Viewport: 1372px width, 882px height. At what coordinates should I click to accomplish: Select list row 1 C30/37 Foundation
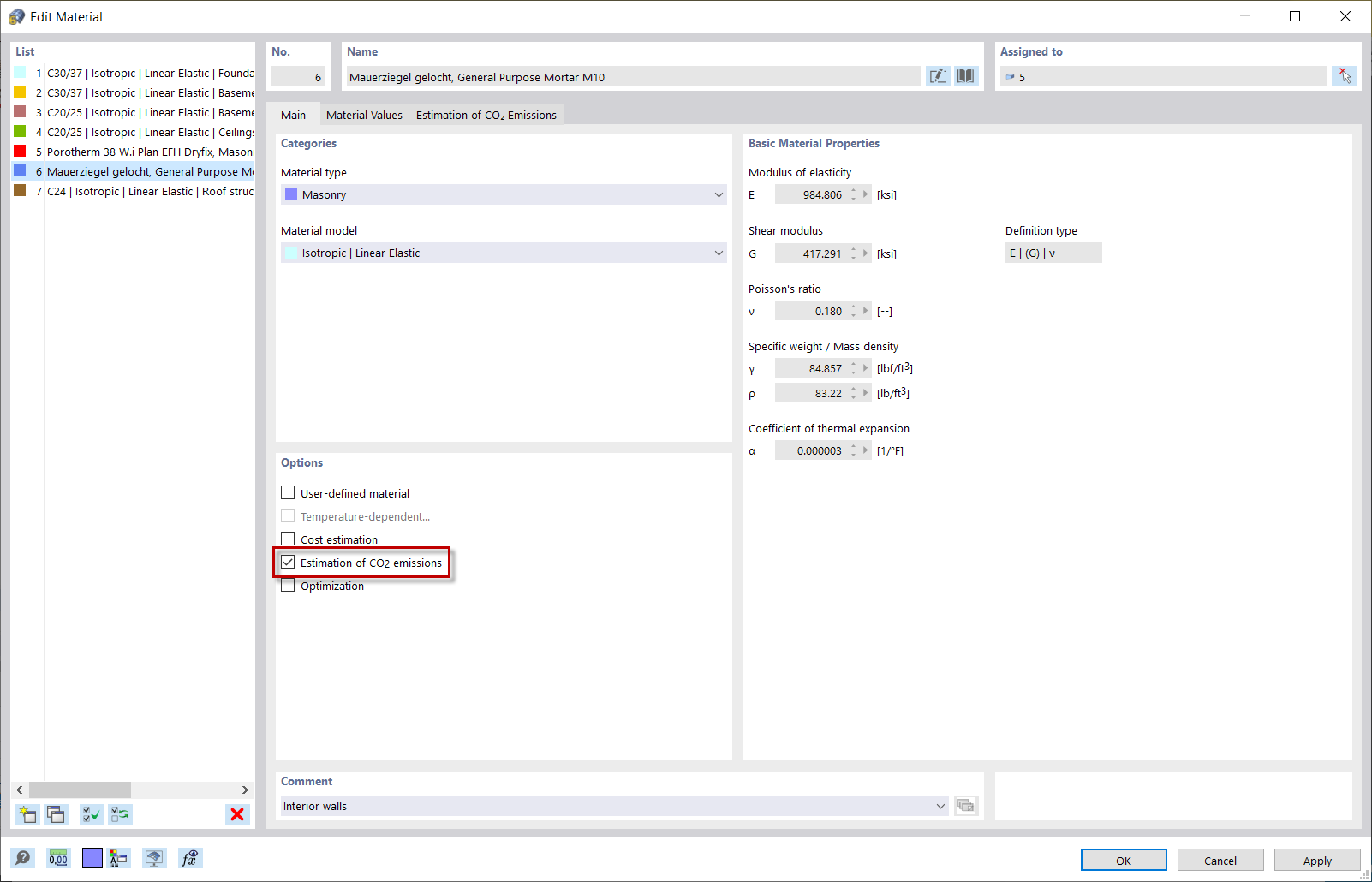[134, 73]
